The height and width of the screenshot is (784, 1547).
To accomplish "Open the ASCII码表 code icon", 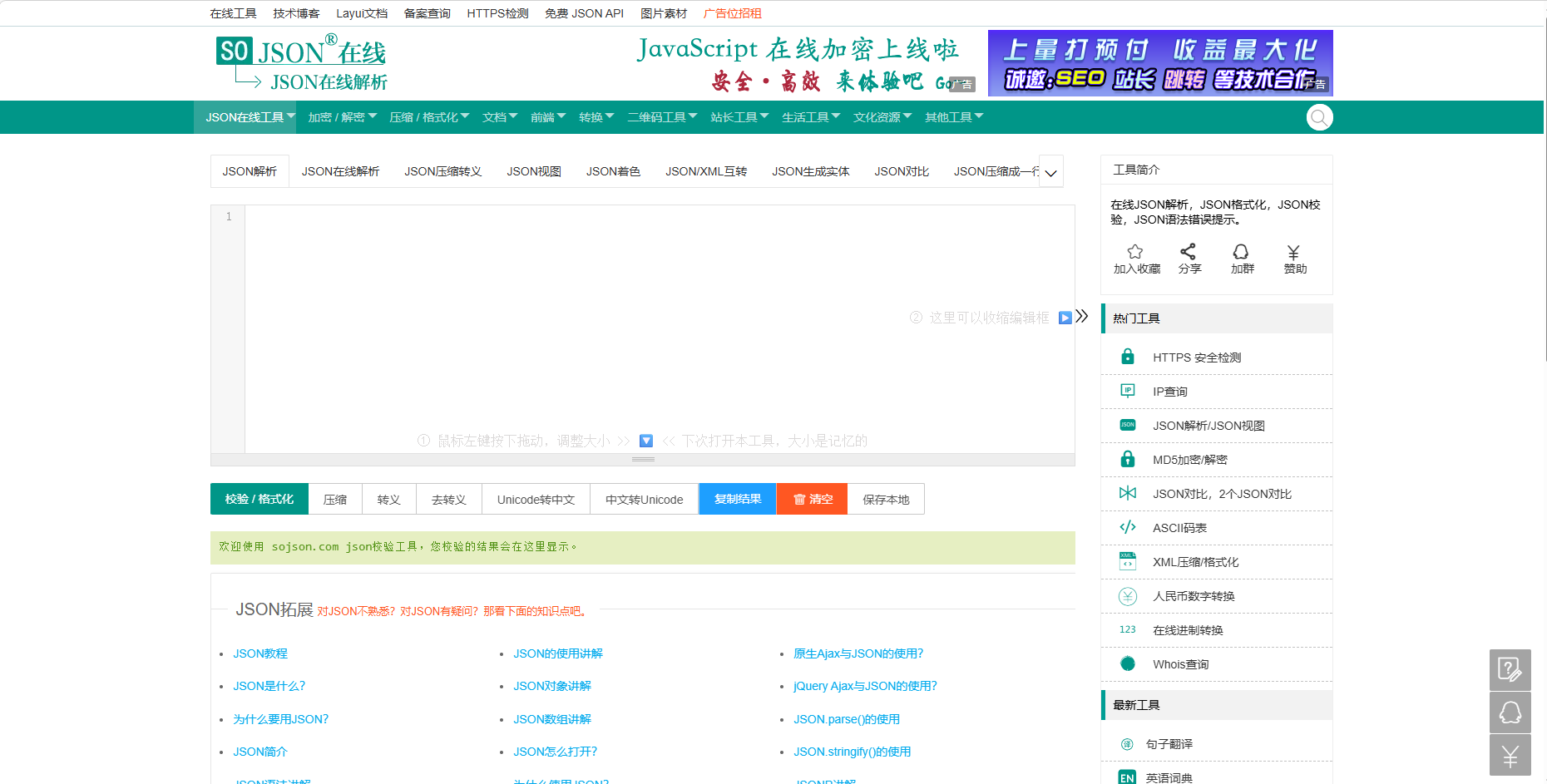I will coord(1127,527).
